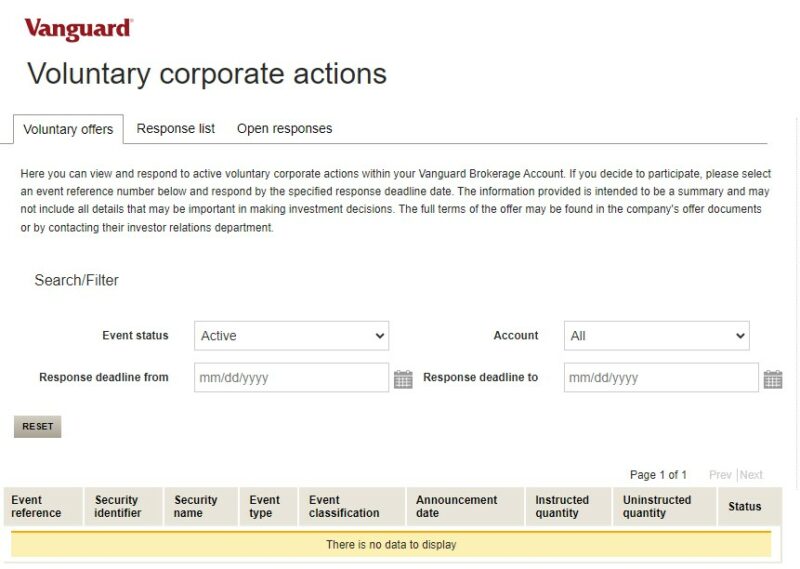The height and width of the screenshot is (569, 800).
Task: Click the Response deadline to date field
Action: pyautogui.click(x=660, y=378)
